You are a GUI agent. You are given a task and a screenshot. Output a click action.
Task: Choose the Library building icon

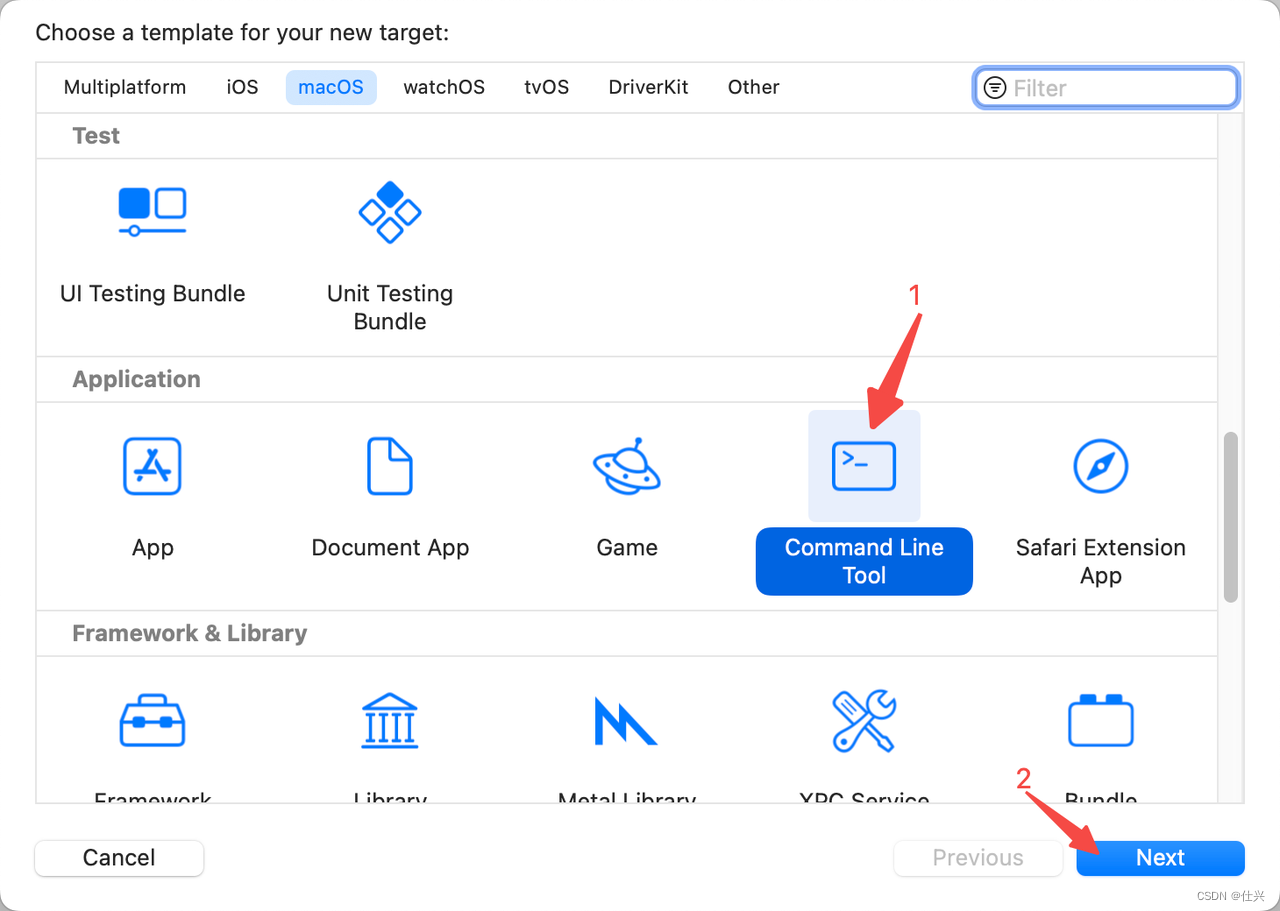click(390, 720)
